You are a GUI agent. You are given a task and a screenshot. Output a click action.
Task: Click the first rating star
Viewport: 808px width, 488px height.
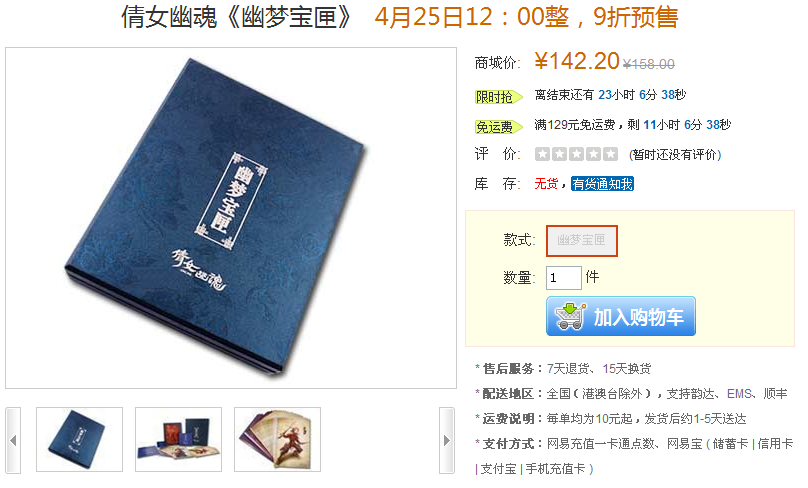coord(542,154)
